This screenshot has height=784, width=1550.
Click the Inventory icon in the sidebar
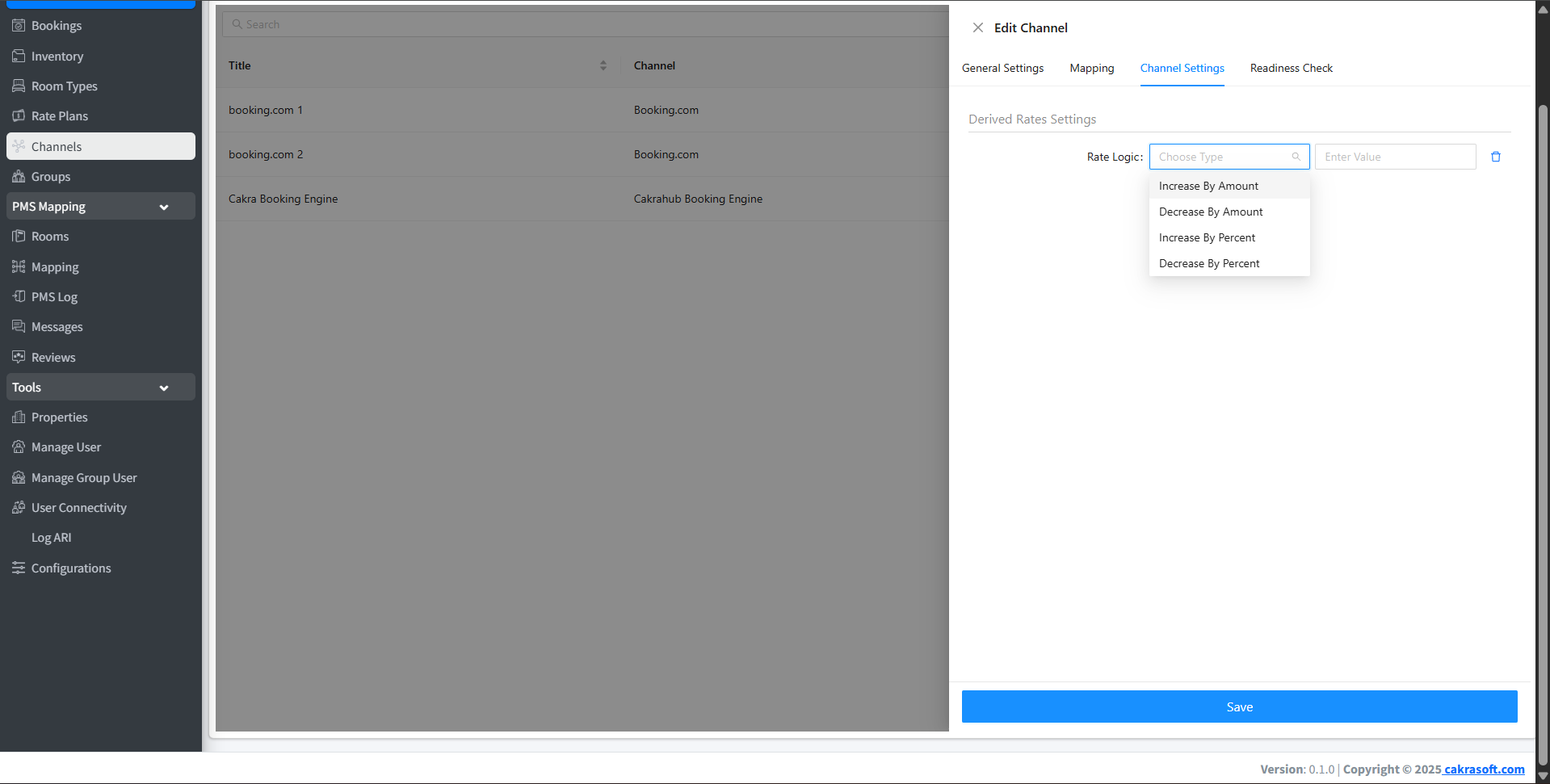19,57
